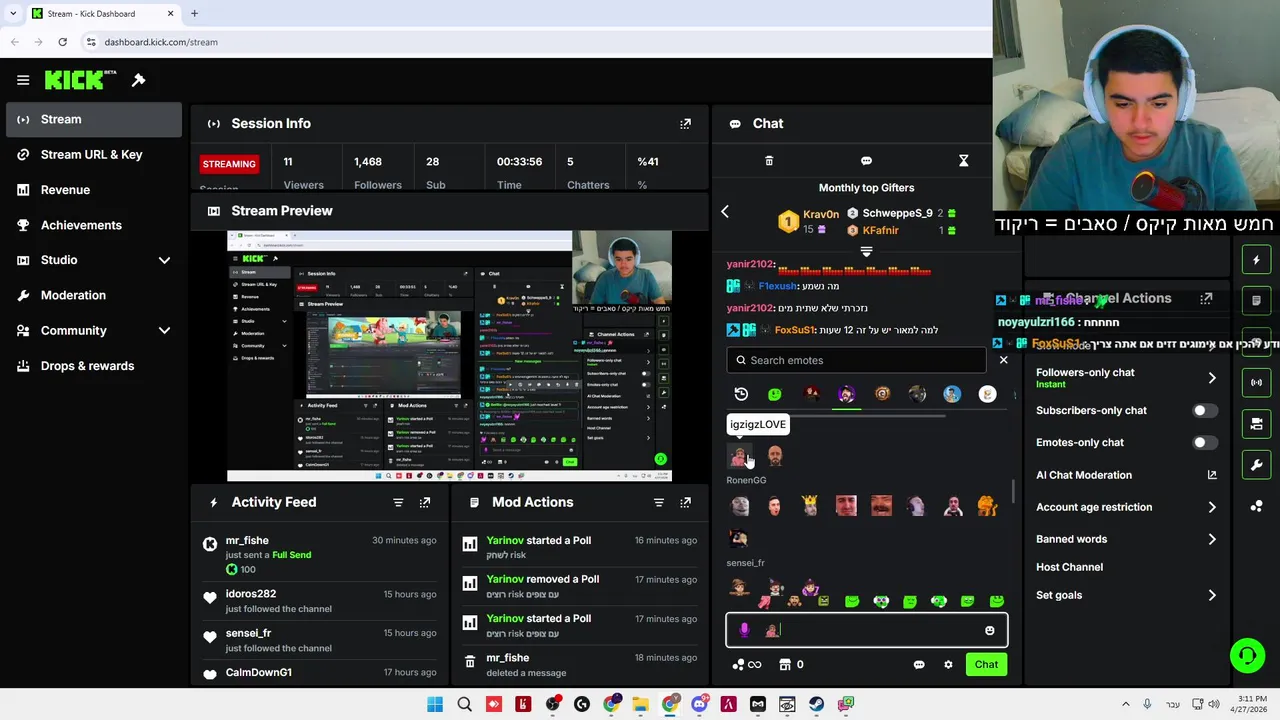Screen dimensions: 1280x720
Task: Toggle Emotes-only chat
Action: coord(1205,443)
